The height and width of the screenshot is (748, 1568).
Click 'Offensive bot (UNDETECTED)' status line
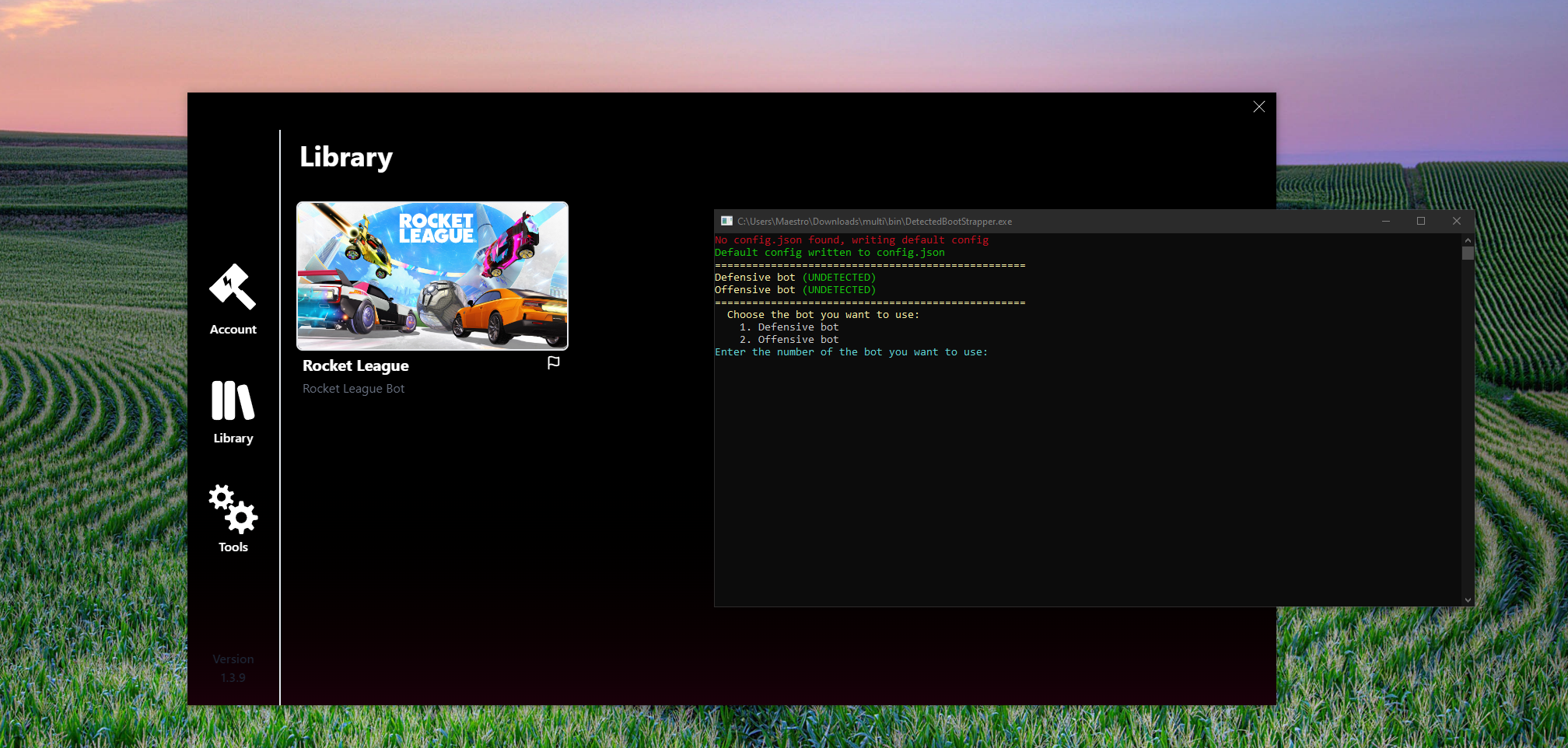(795, 290)
